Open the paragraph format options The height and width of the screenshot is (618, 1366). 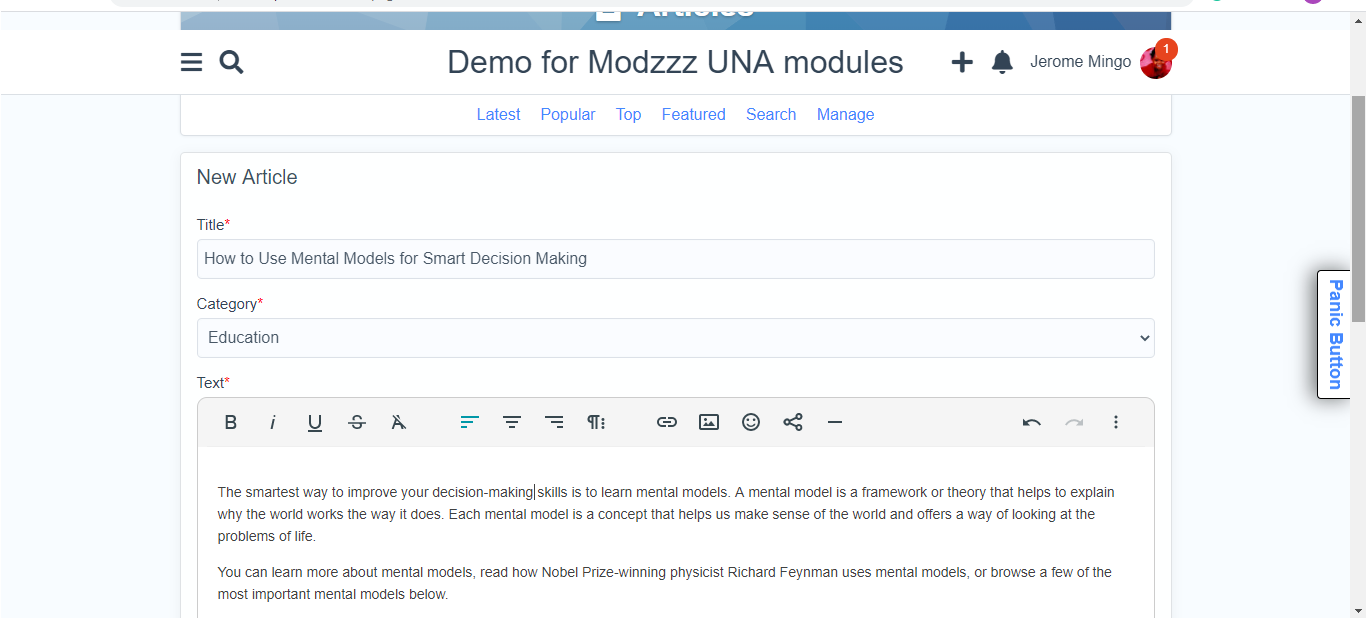(596, 422)
